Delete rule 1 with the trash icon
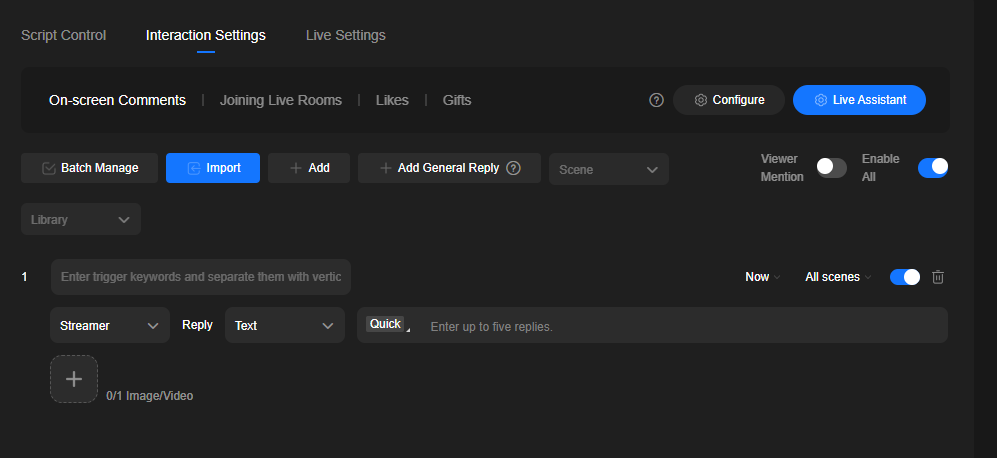 pos(938,277)
